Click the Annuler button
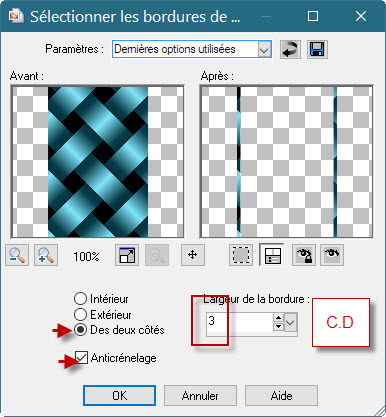The width and height of the screenshot is (386, 417). click(x=200, y=396)
